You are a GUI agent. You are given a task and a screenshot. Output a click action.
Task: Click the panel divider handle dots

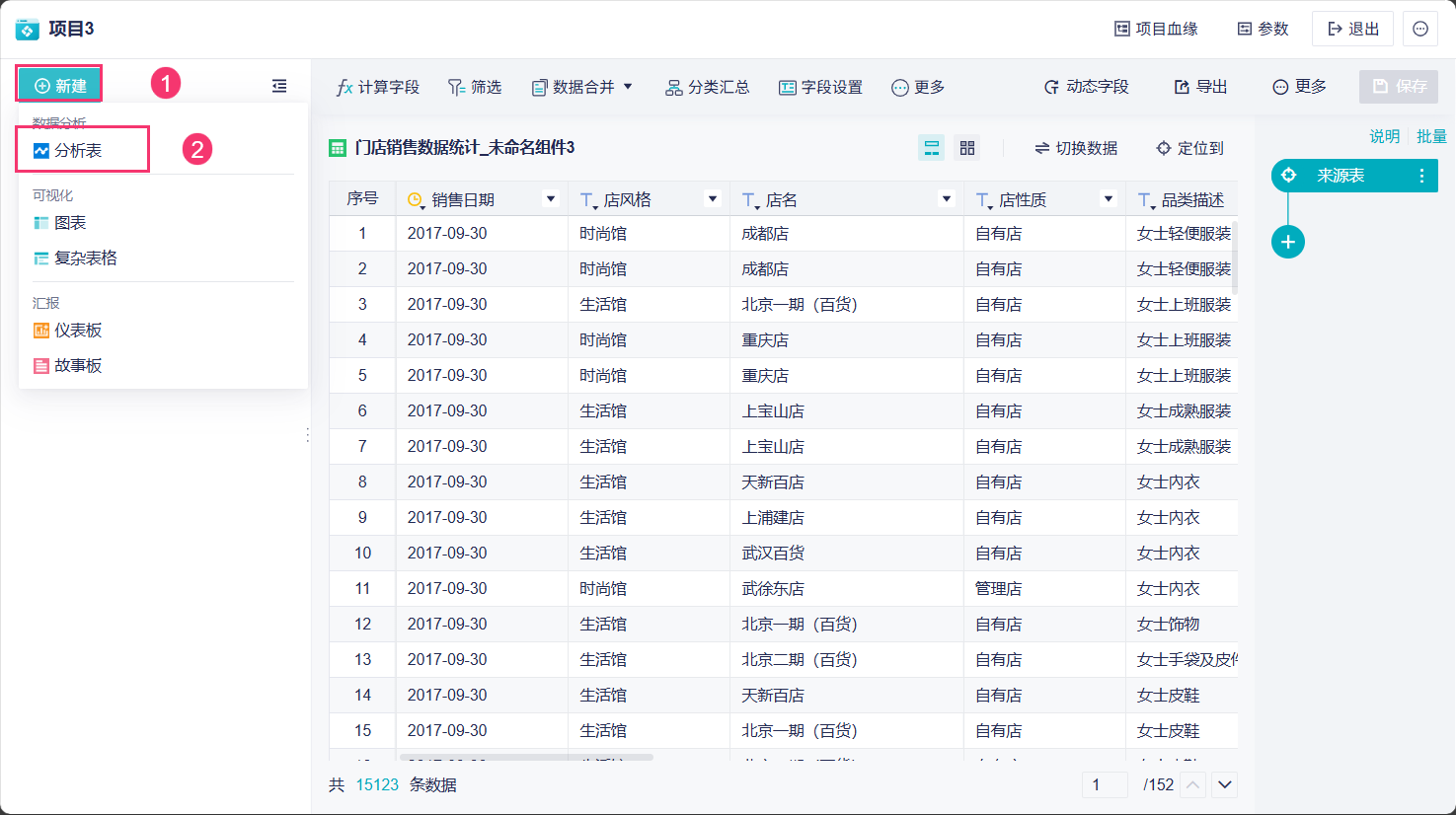pos(308,435)
